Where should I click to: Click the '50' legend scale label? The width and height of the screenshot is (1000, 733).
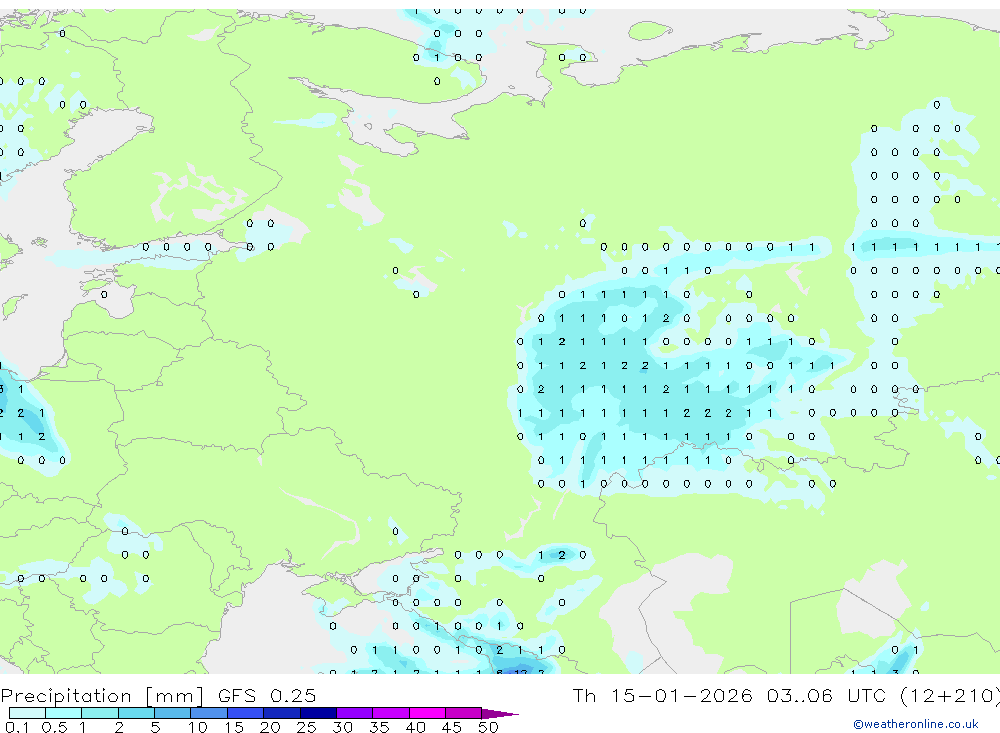(x=488, y=727)
